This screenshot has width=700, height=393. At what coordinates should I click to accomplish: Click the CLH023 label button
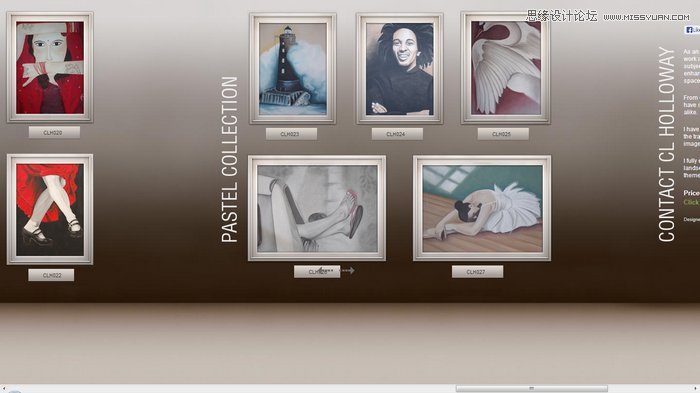(292, 134)
